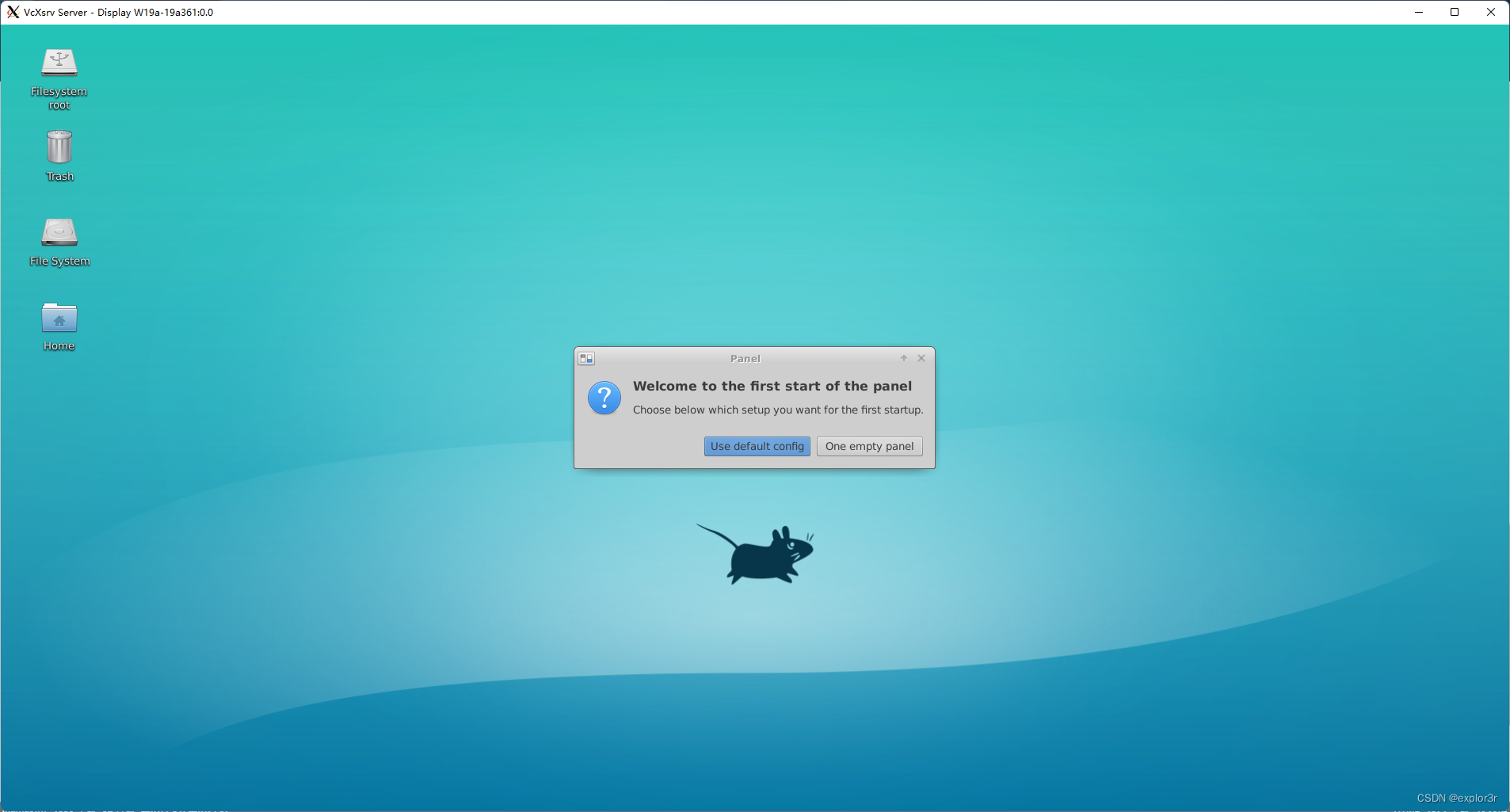Click the question mark icon in the dialog
Image resolution: width=1510 pixels, height=812 pixels.
click(x=604, y=398)
